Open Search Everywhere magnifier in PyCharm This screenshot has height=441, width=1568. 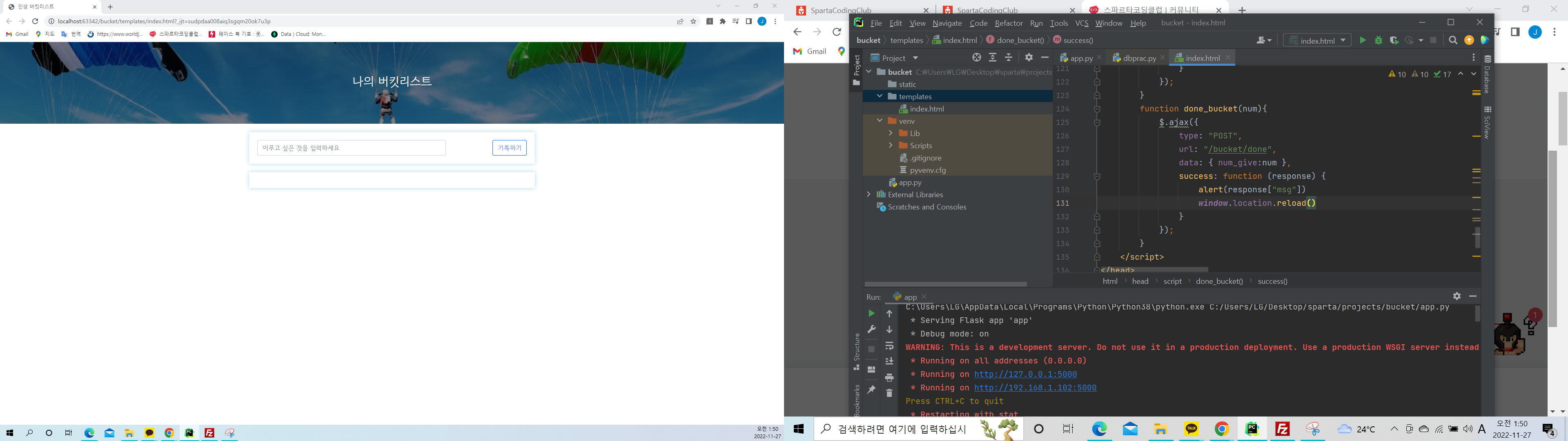click(1453, 40)
